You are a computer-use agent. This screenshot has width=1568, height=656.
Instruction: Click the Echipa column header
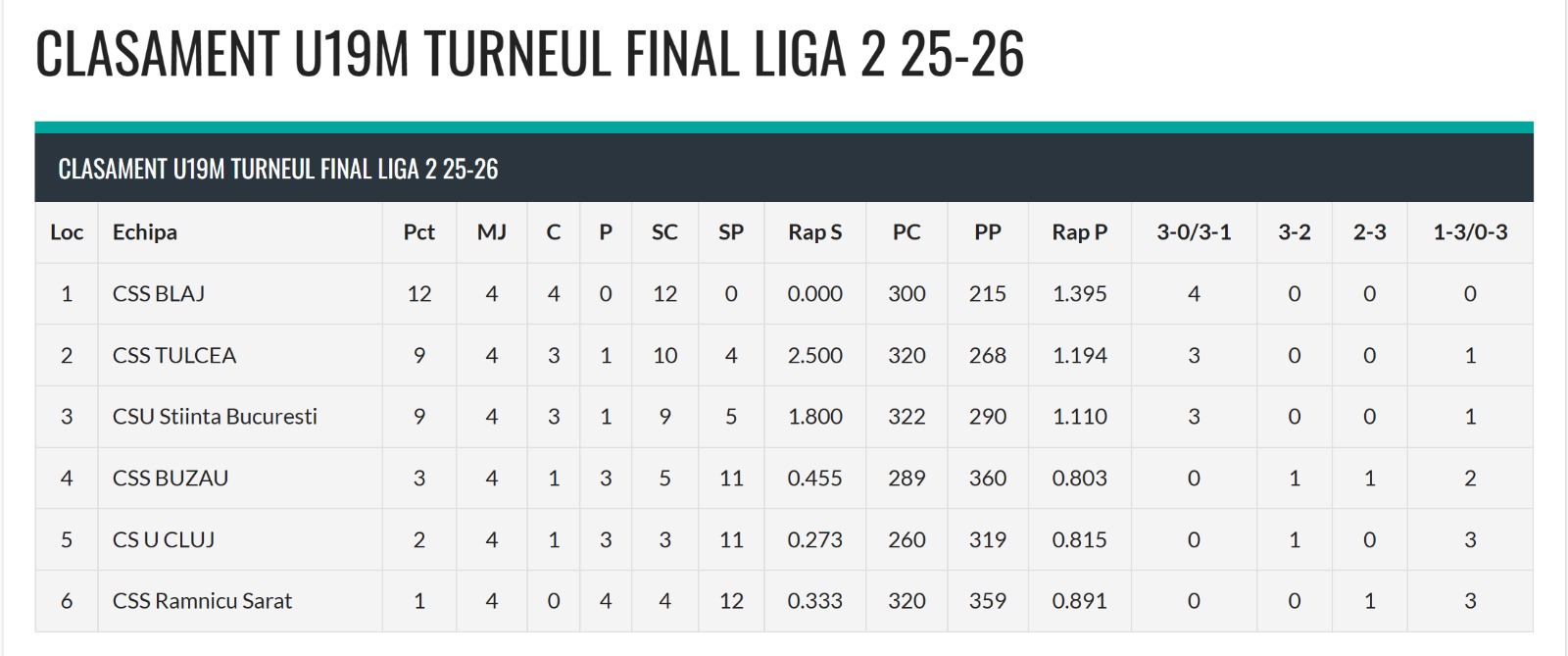pos(145,232)
